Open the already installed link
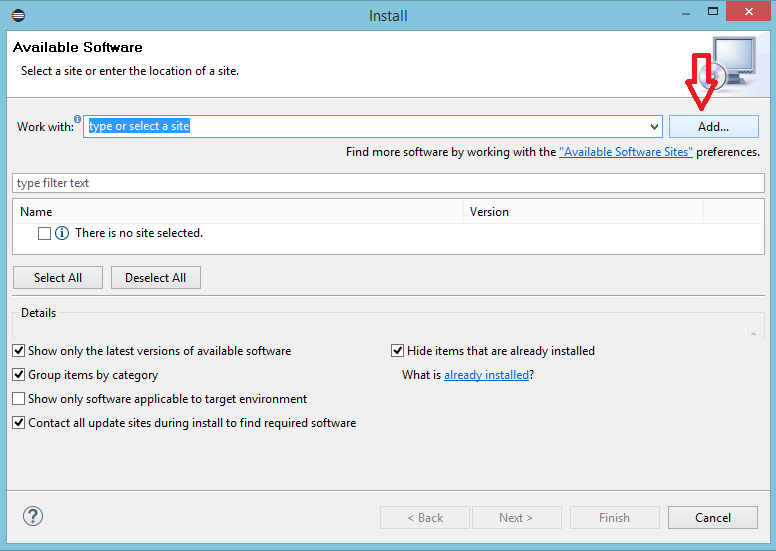 point(486,375)
